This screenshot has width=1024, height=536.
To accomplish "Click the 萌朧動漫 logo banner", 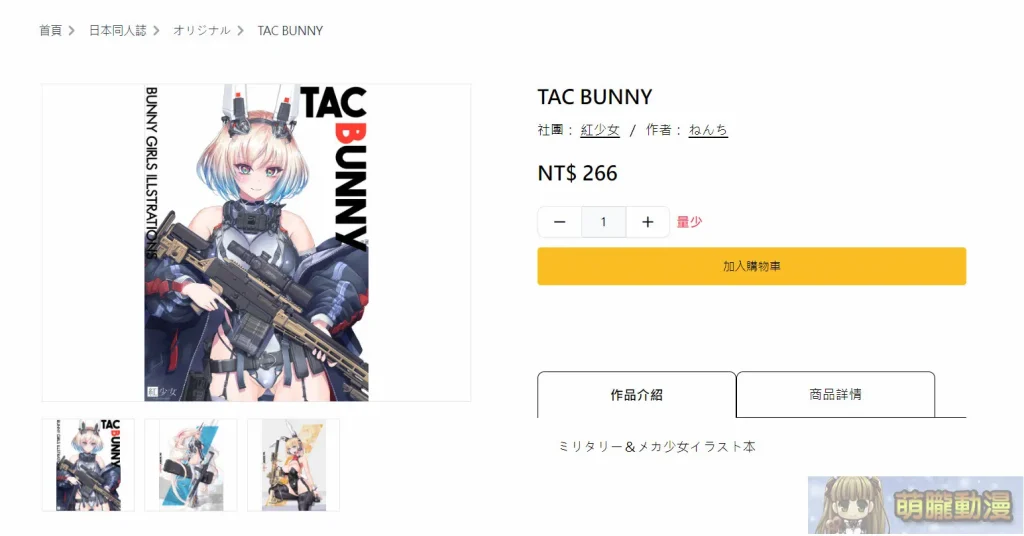I will (x=916, y=505).
